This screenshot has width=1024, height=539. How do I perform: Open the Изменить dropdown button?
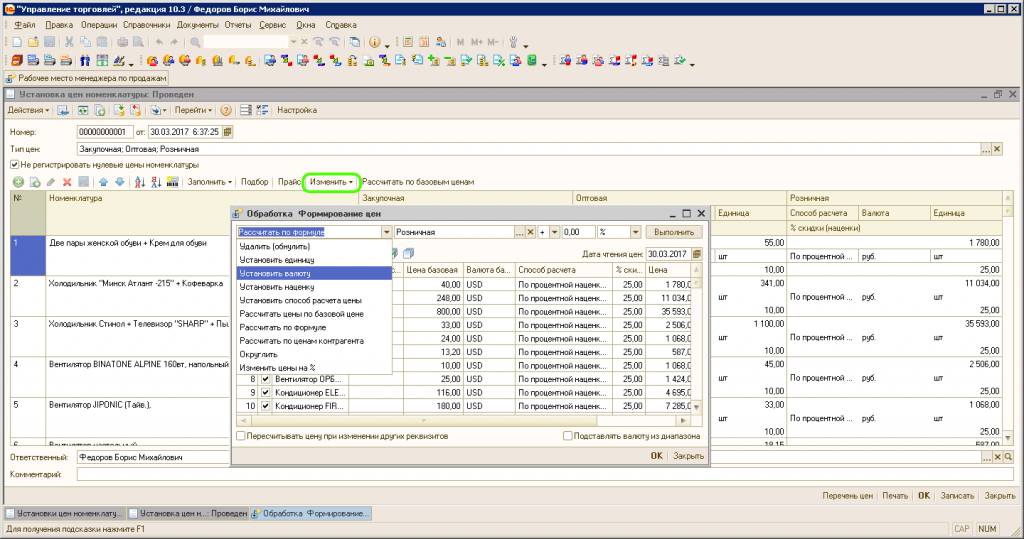click(x=331, y=182)
